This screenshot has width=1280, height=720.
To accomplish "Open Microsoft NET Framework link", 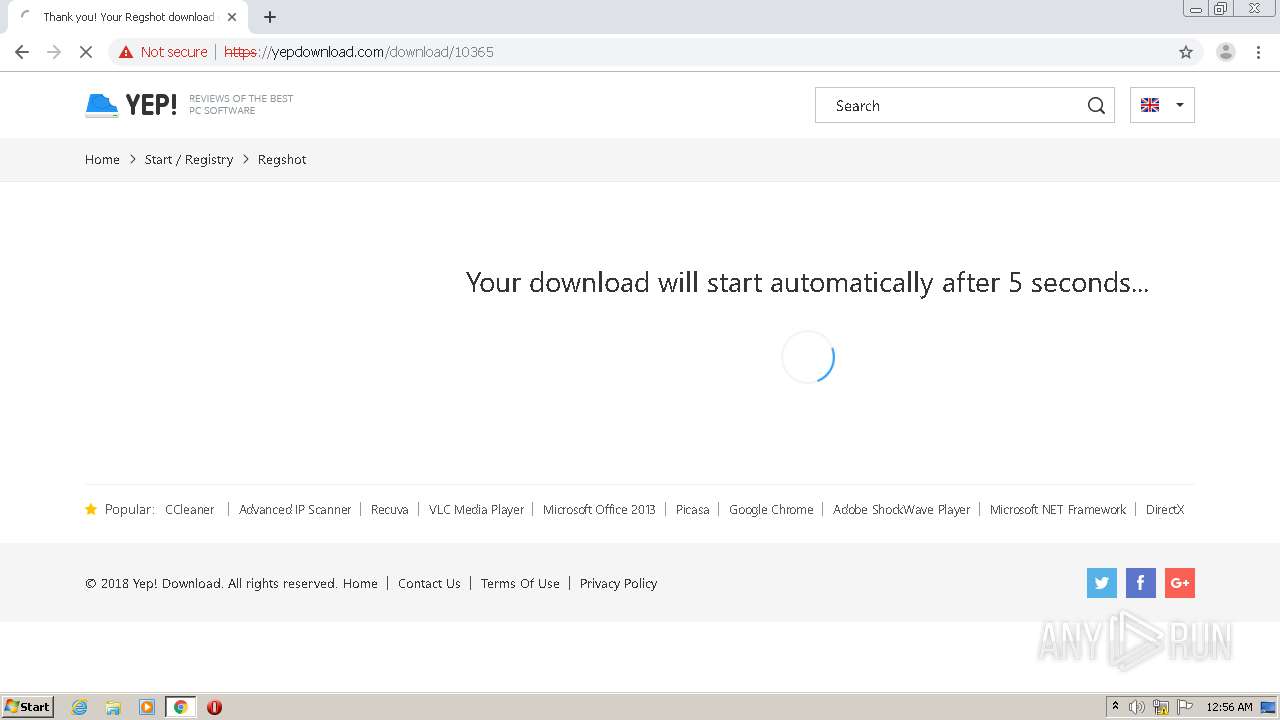I will click(1058, 509).
